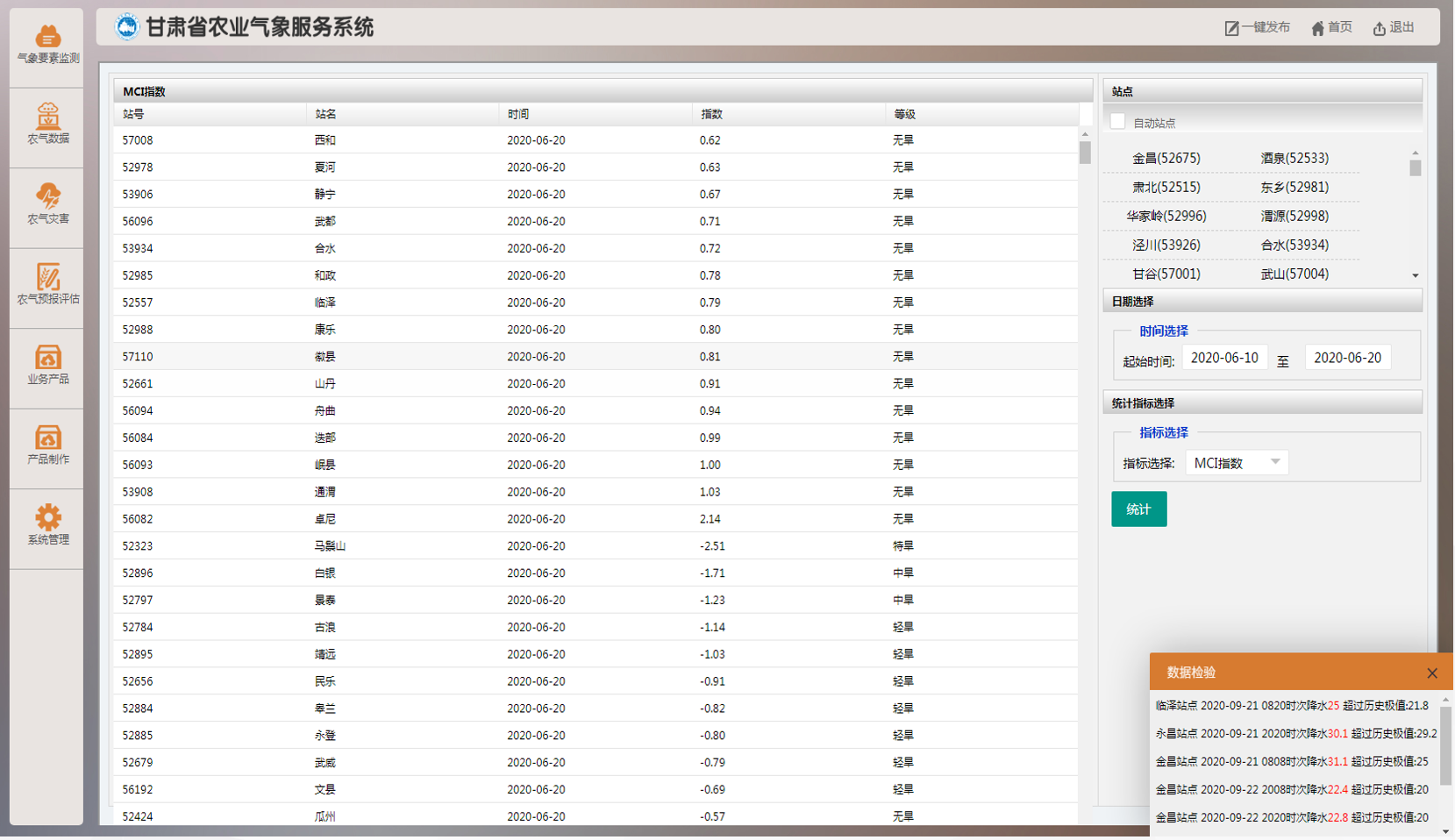
Task: Click the system logo in the header
Action: 127,27
